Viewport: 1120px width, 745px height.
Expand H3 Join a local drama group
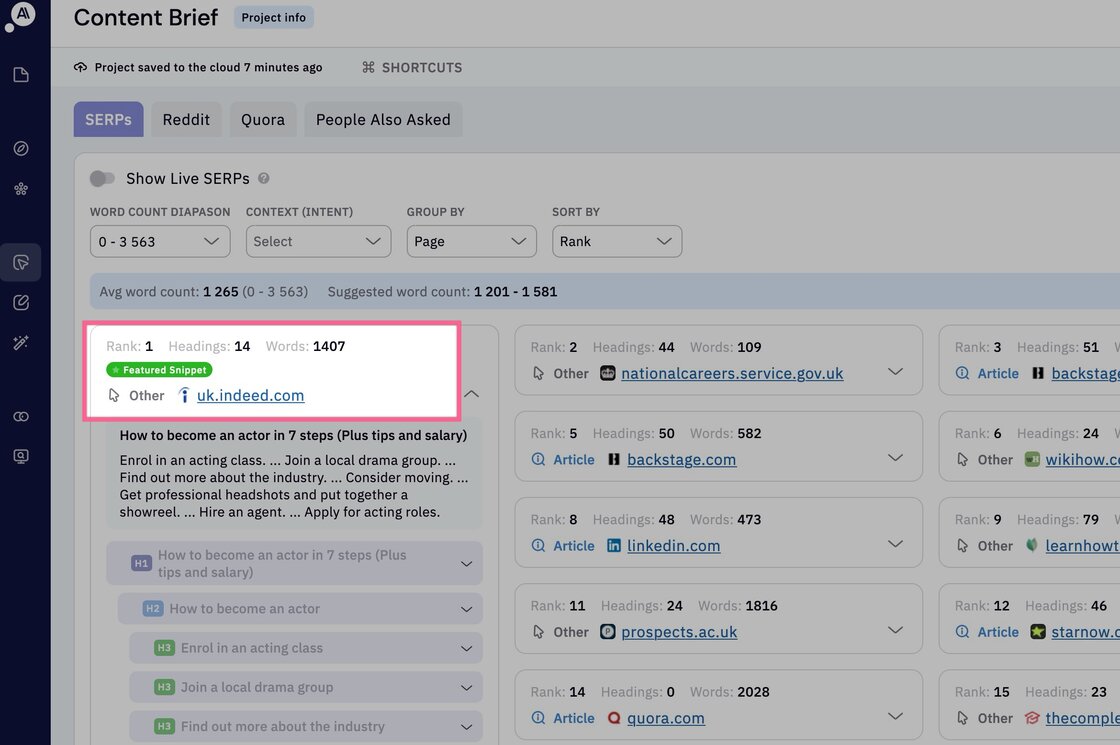(466, 688)
